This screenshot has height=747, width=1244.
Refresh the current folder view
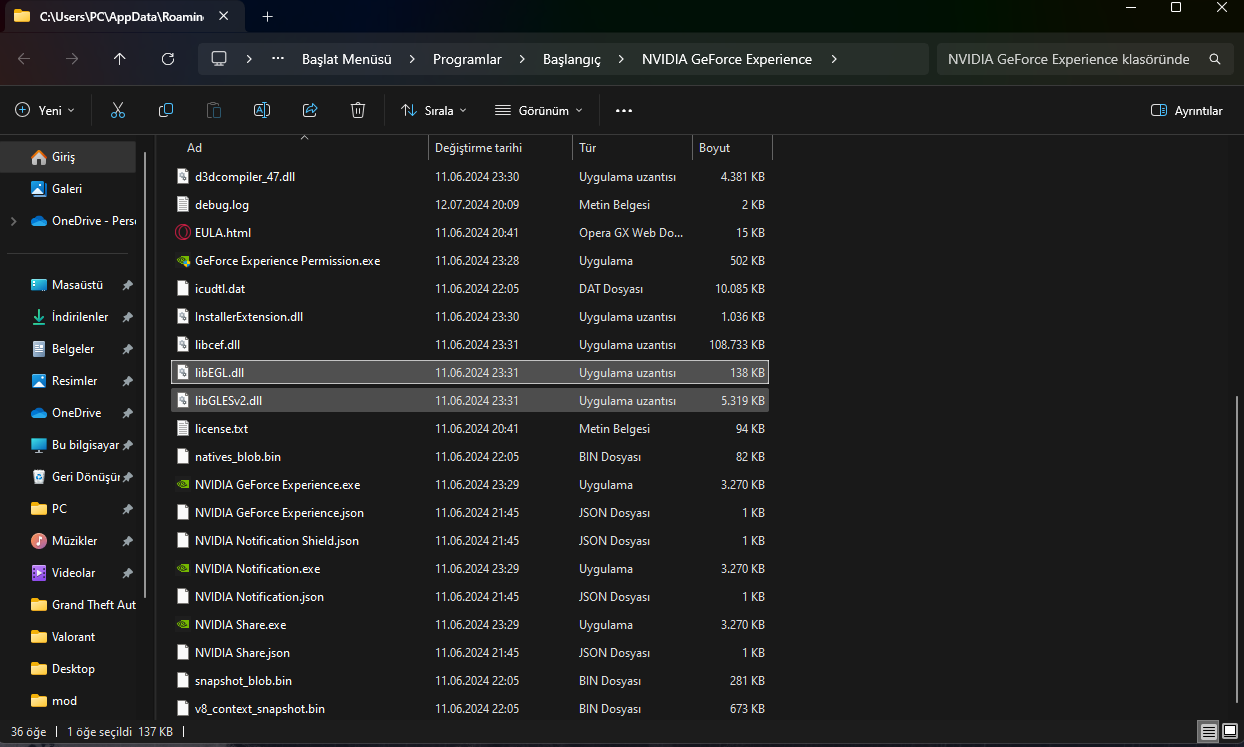pos(168,59)
